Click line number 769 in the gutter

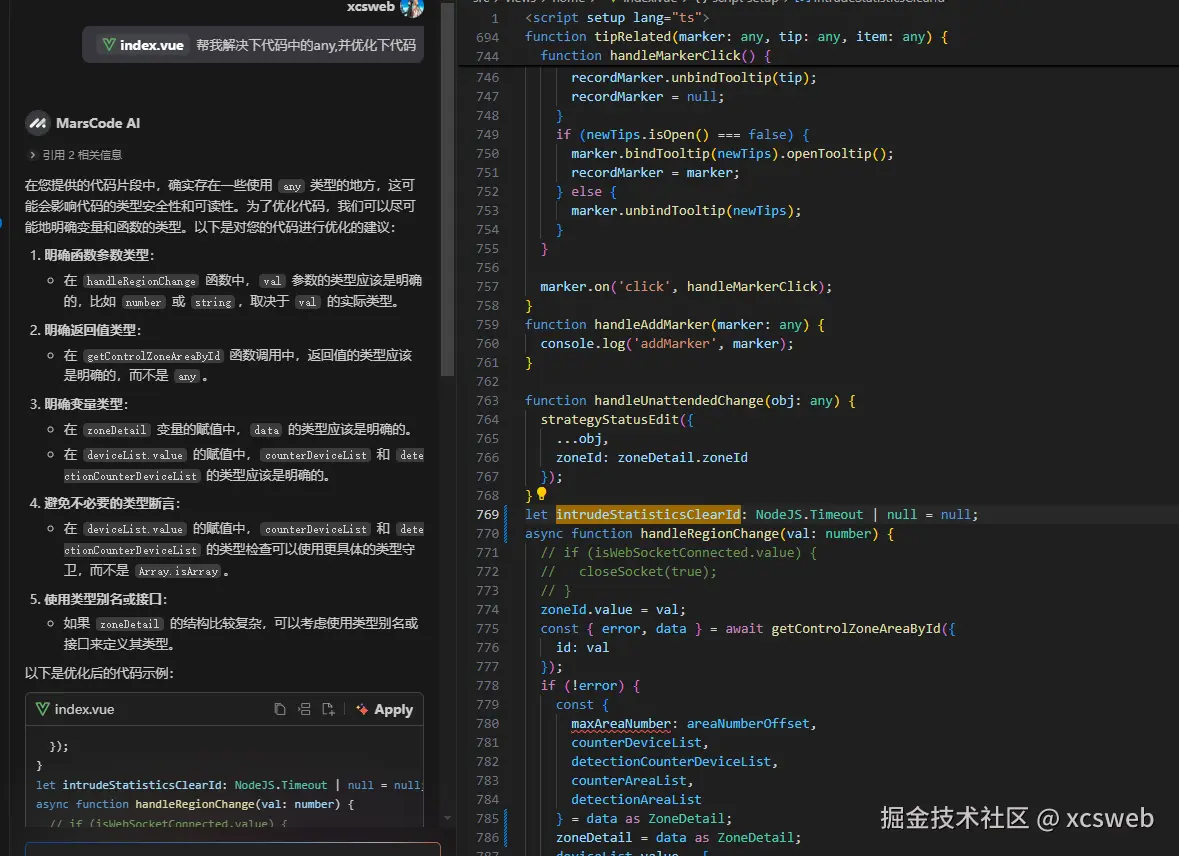pyautogui.click(x=487, y=515)
